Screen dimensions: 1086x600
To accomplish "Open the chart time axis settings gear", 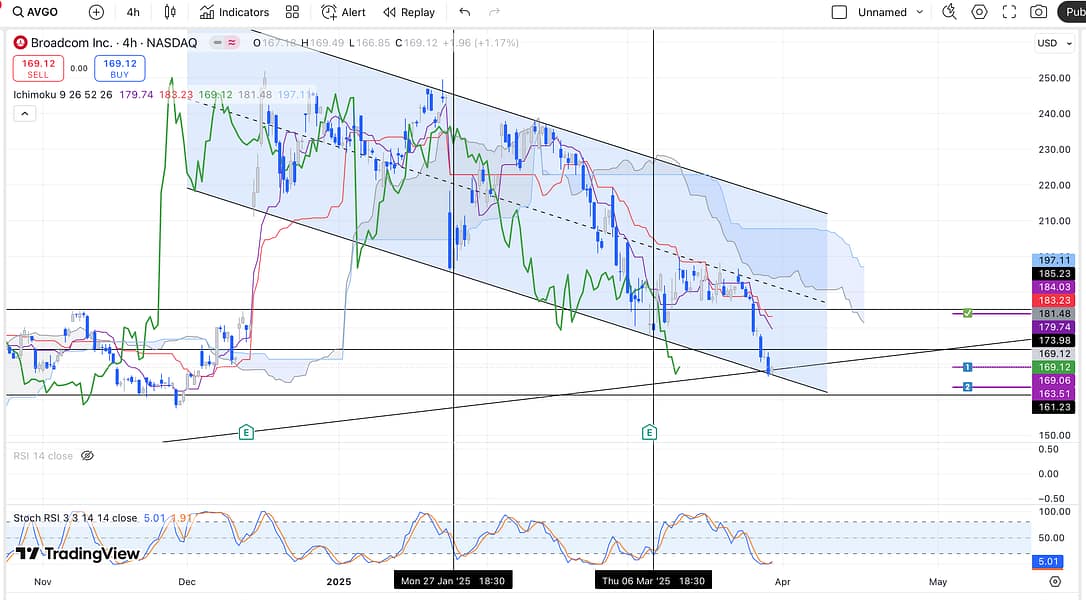I will pos(1055,581).
